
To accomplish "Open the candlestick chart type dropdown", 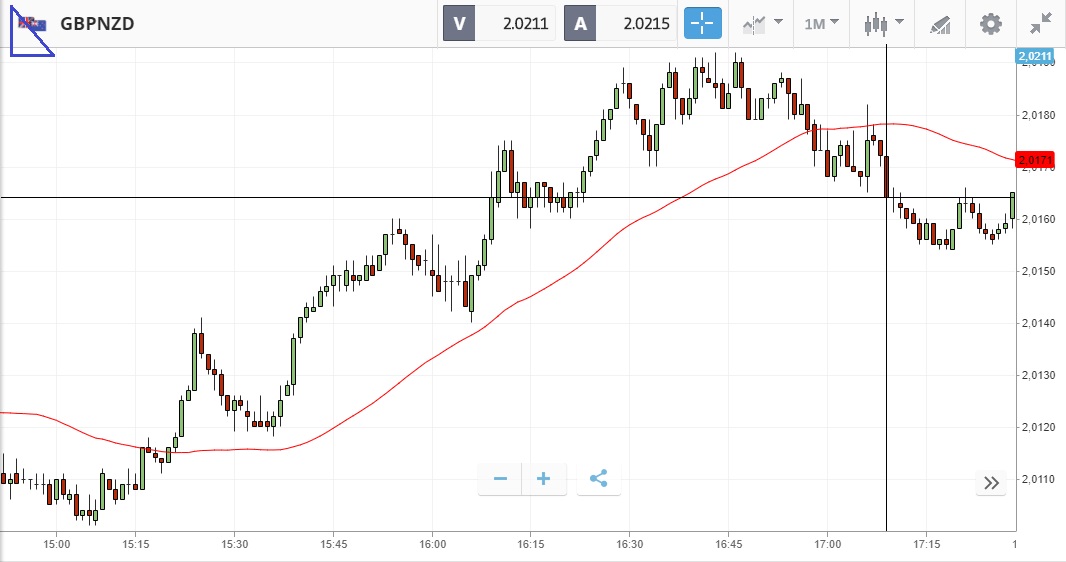I will point(884,23).
